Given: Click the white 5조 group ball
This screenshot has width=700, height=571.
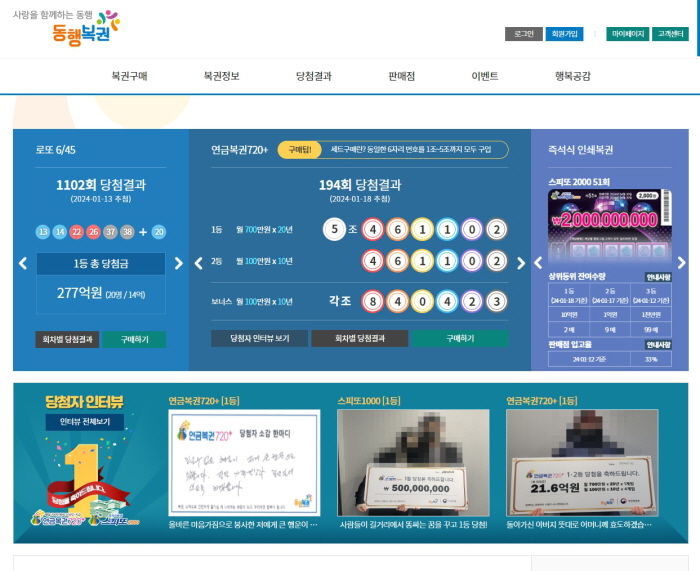Looking at the screenshot, I should point(334,229).
